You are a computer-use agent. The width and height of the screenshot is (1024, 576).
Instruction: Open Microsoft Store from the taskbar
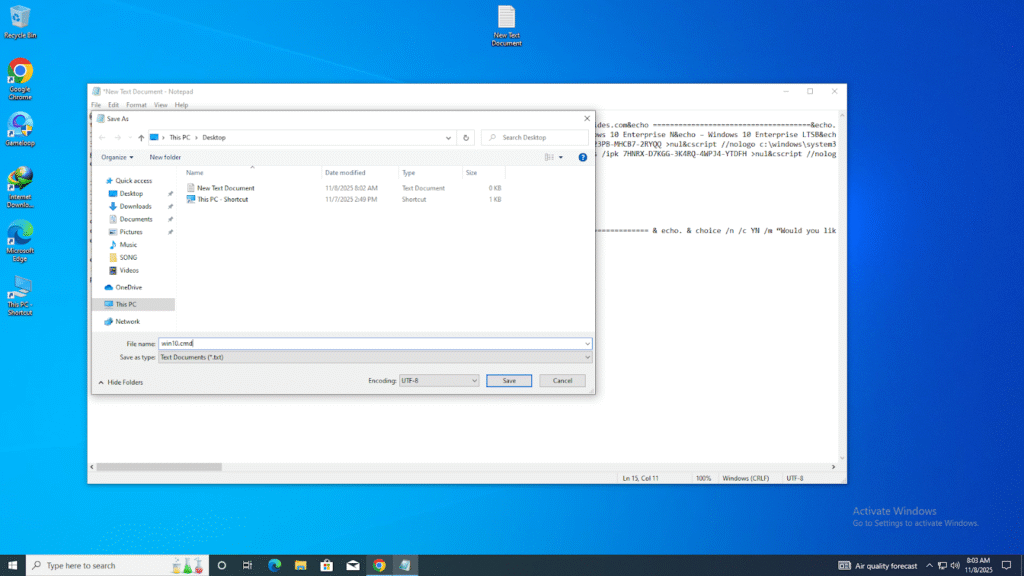(326, 565)
